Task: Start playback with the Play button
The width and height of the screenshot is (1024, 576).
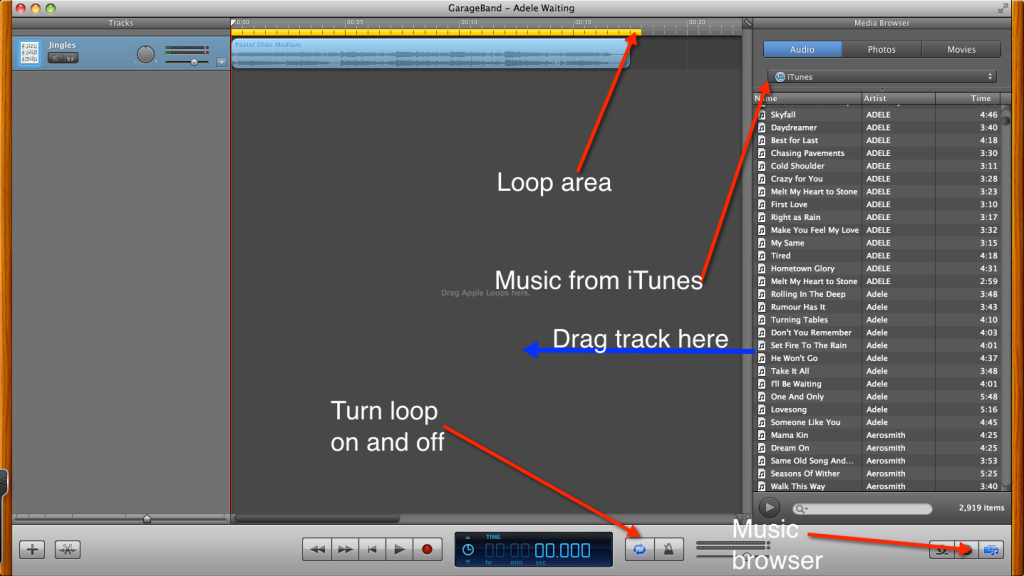Action: click(x=399, y=549)
